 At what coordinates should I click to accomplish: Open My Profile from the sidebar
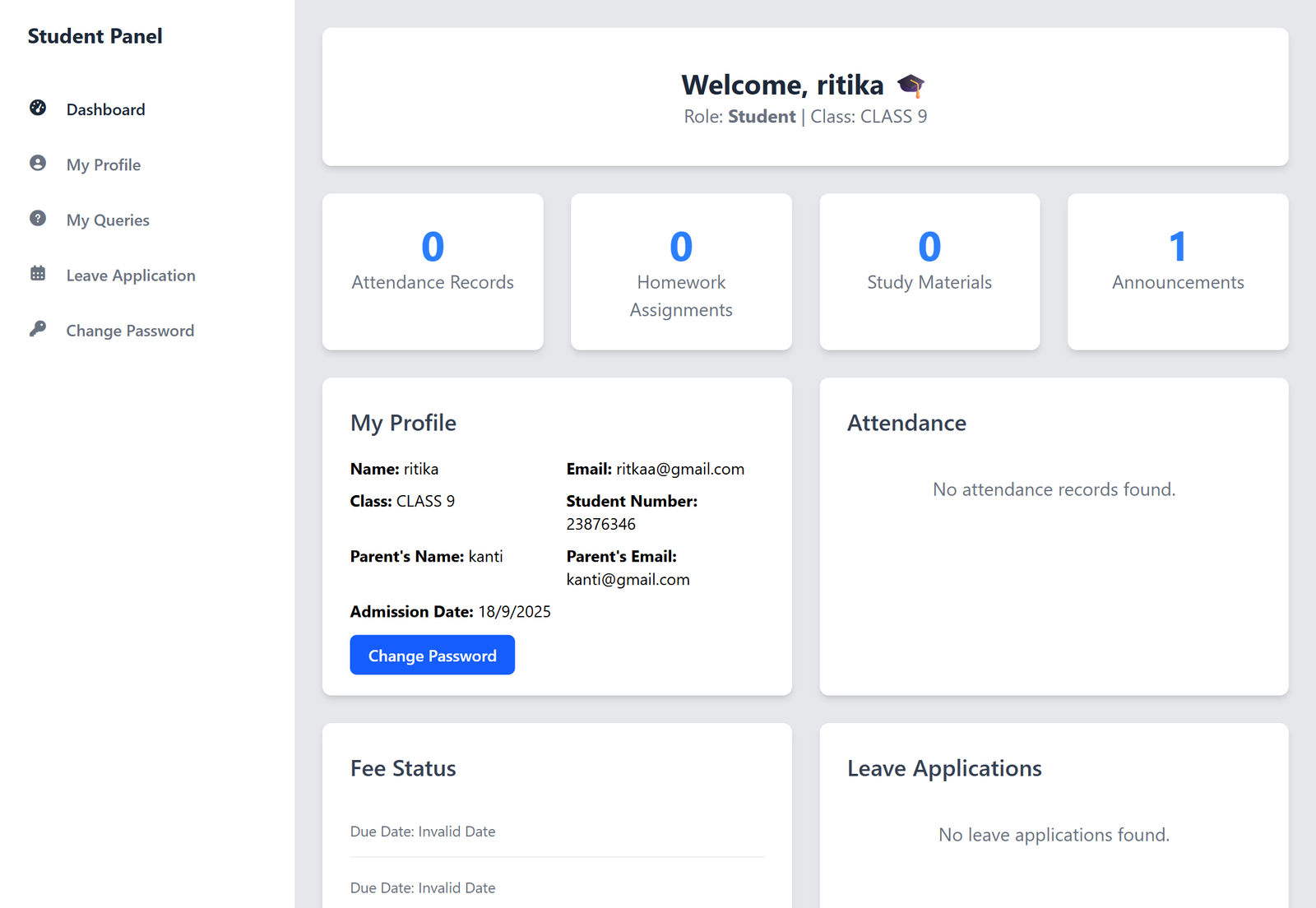click(103, 164)
